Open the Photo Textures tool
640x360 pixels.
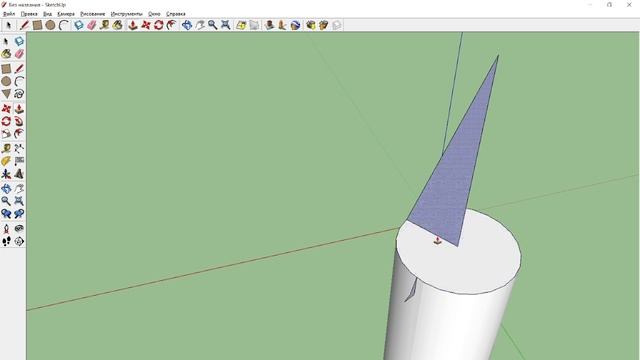click(282, 25)
